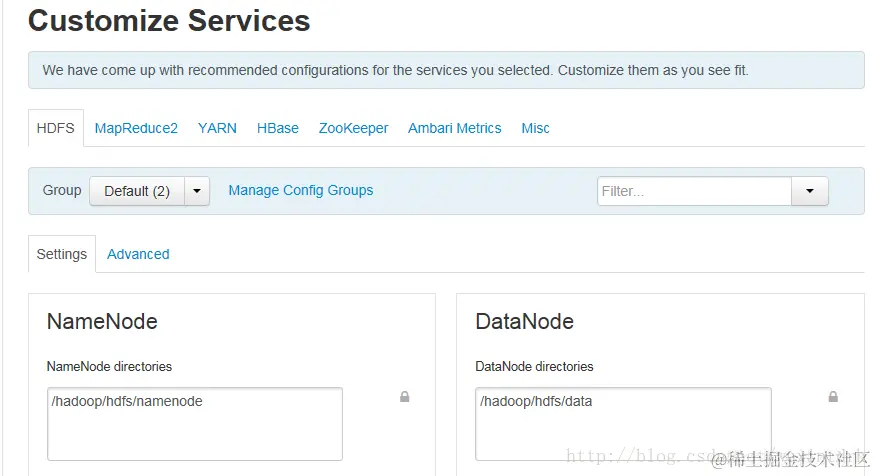
Task: Click the Group label text
Action: tap(62, 190)
